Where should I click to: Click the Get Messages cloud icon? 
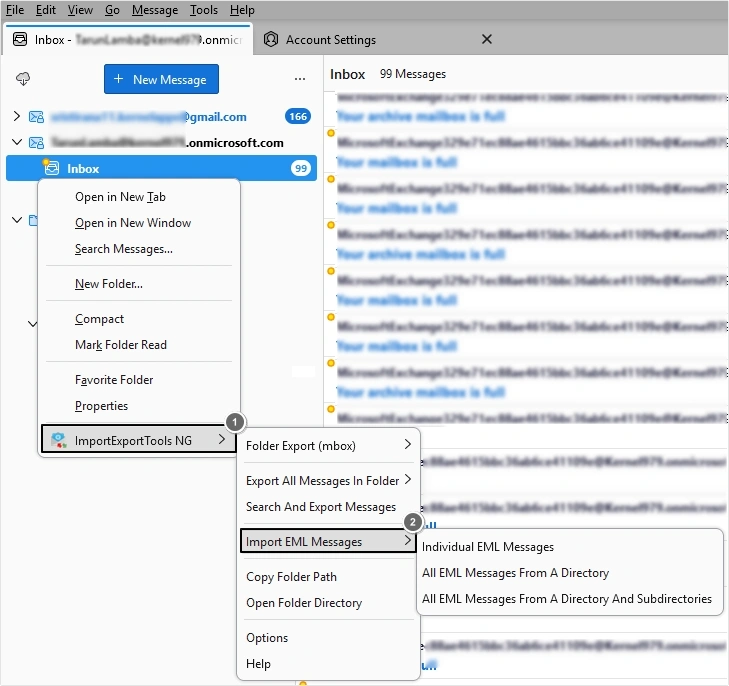coord(23,79)
